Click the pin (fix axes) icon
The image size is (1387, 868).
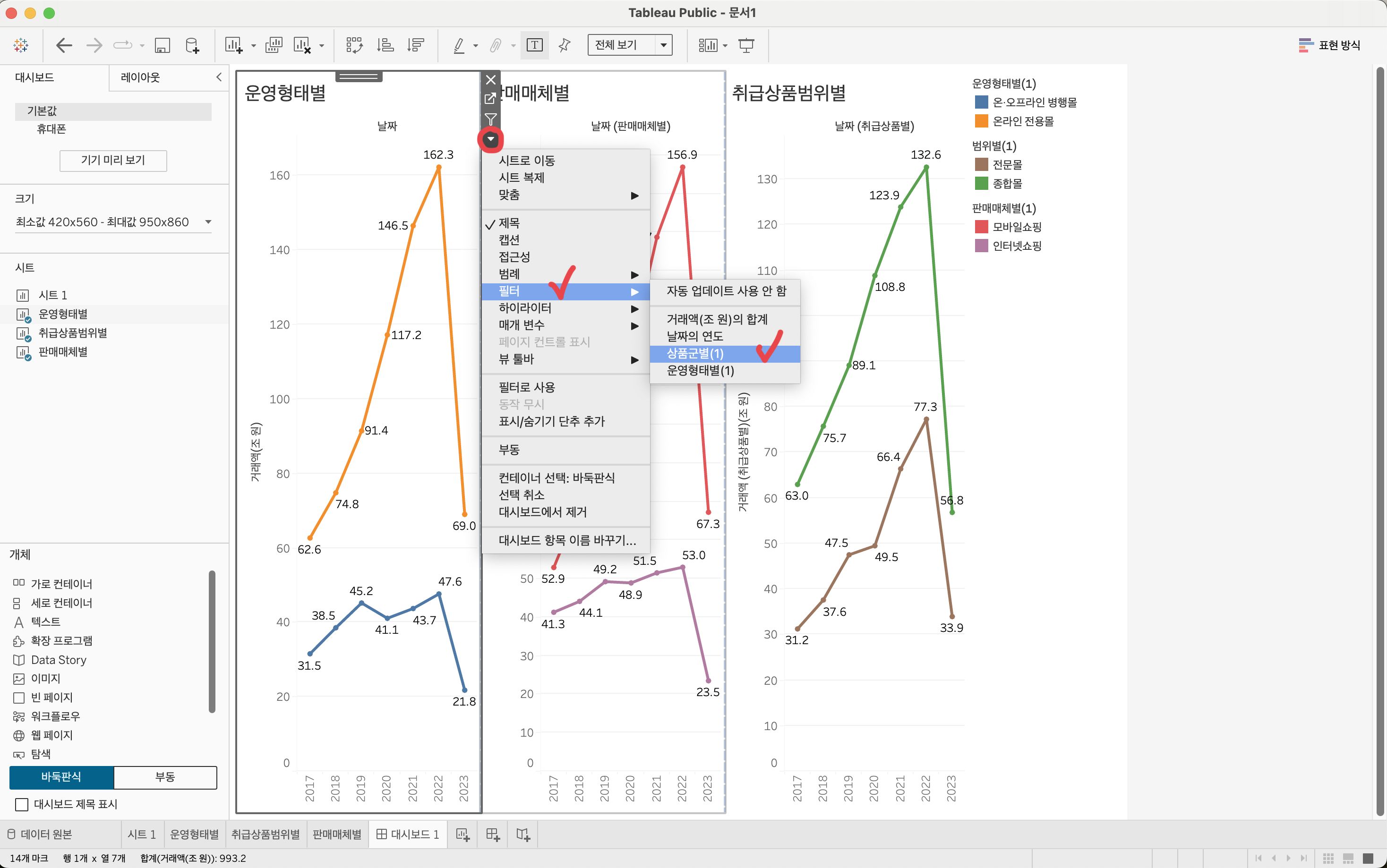565,45
